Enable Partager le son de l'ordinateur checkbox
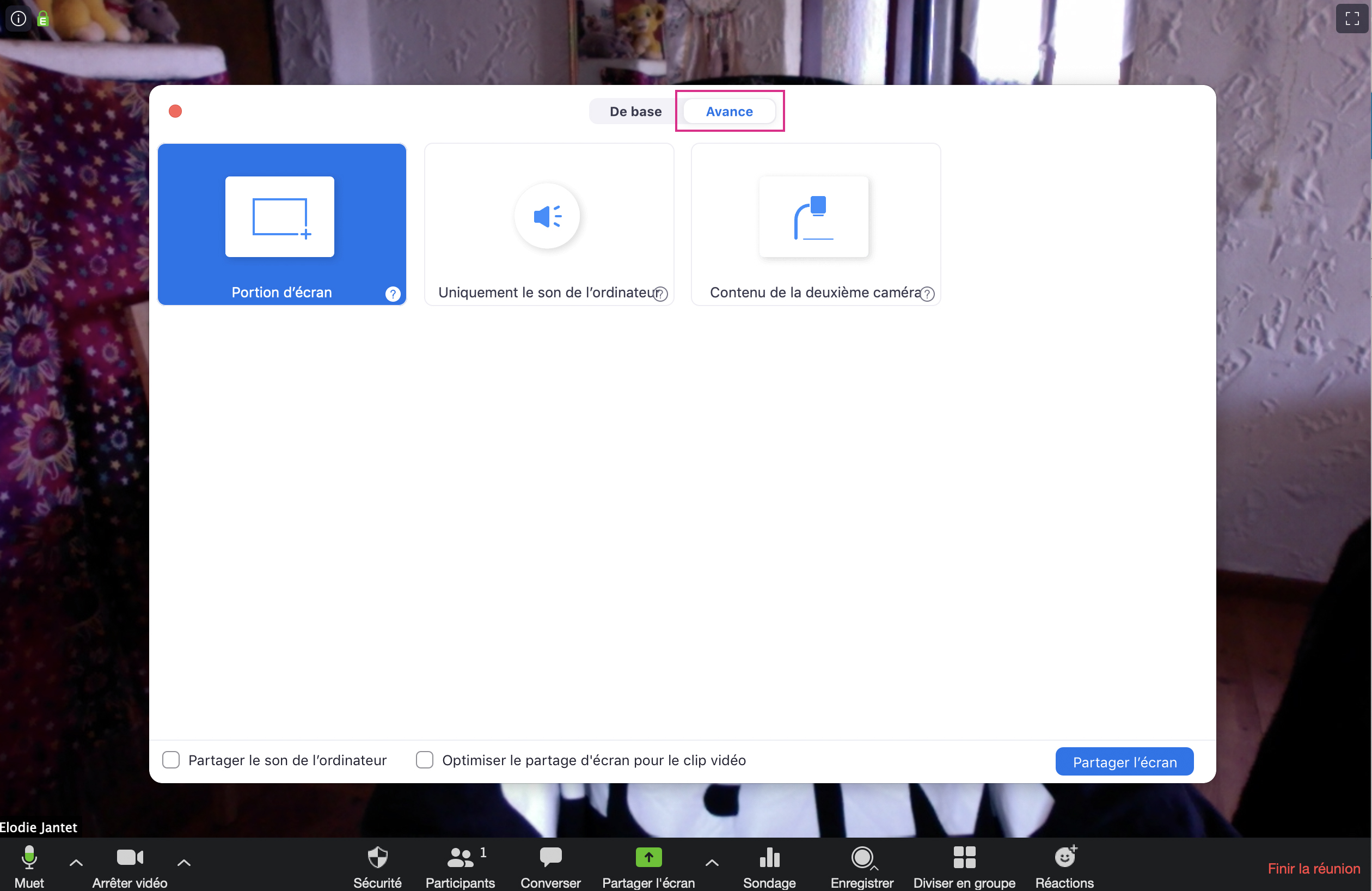 [x=171, y=760]
